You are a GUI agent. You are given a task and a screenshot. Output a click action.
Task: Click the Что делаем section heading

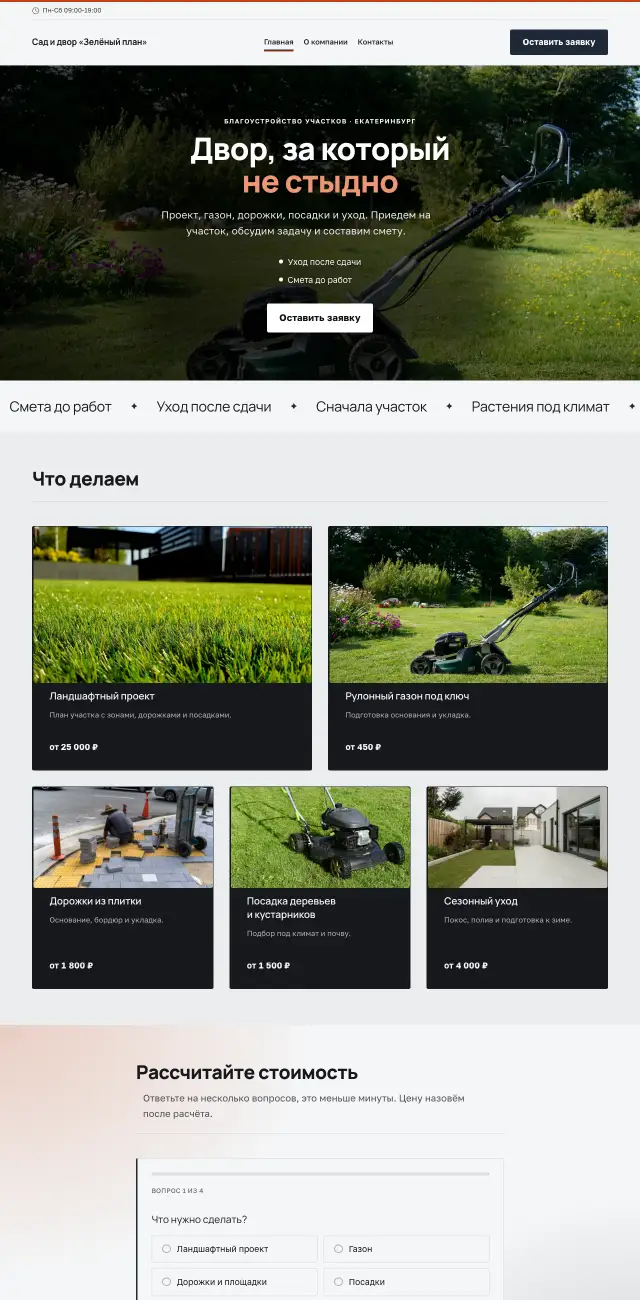coord(86,479)
